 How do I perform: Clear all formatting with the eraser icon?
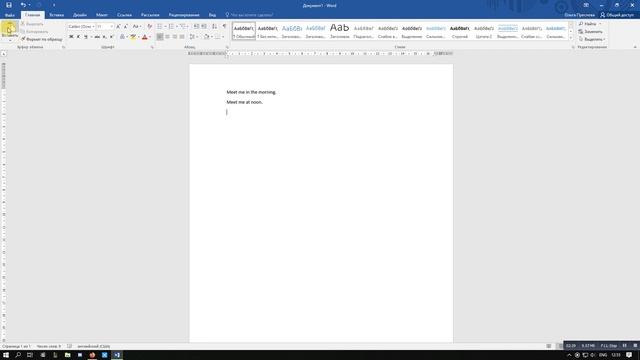pos(149,26)
